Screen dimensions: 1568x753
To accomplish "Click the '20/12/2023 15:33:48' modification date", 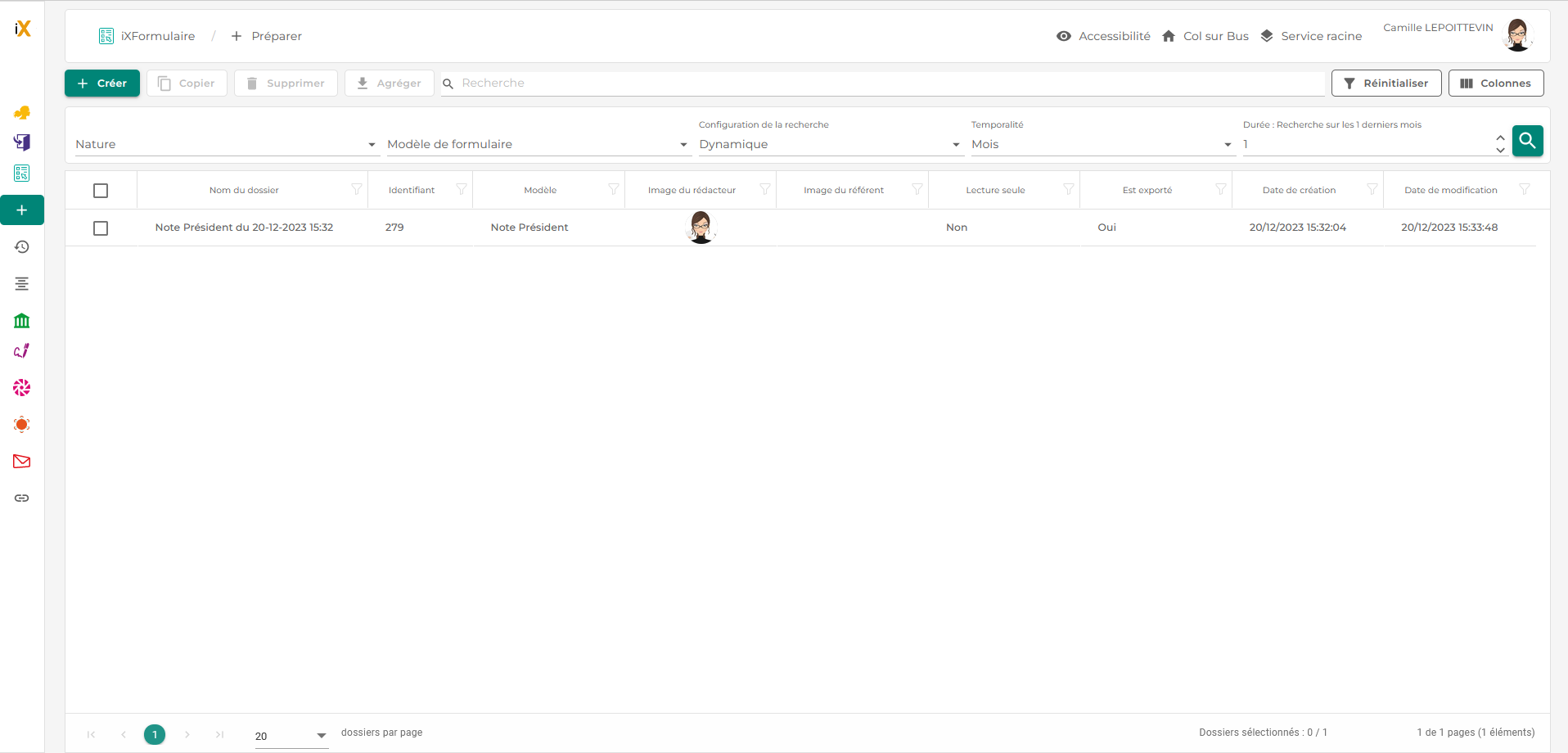I will coord(1449,228).
